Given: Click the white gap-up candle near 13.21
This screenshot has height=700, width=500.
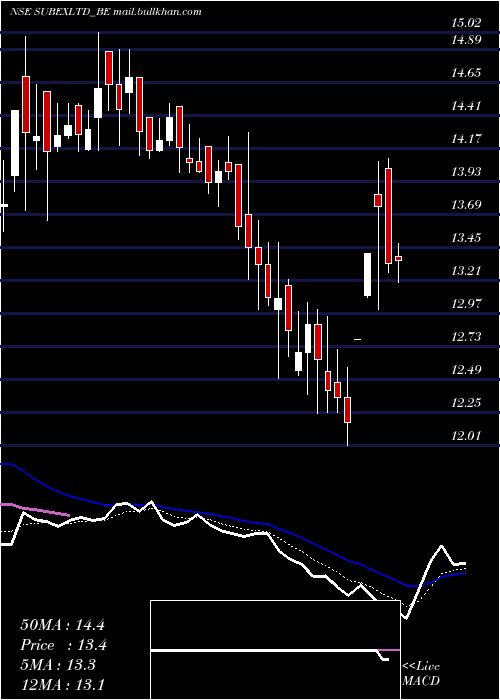Looking at the screenshot, I should click(x=367, y=275).
